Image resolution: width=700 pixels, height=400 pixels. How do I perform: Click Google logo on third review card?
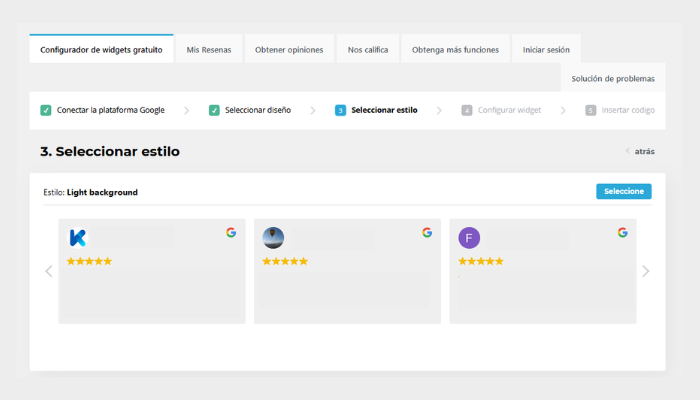pos(622,233)
